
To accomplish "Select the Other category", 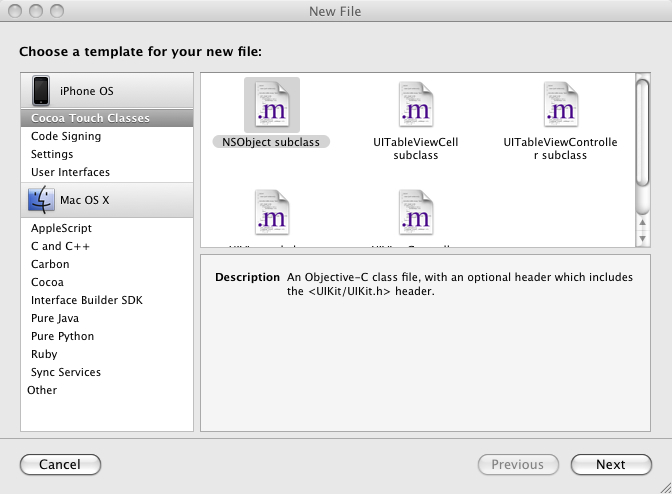I will pyautogui.click(x=107, y=390).
